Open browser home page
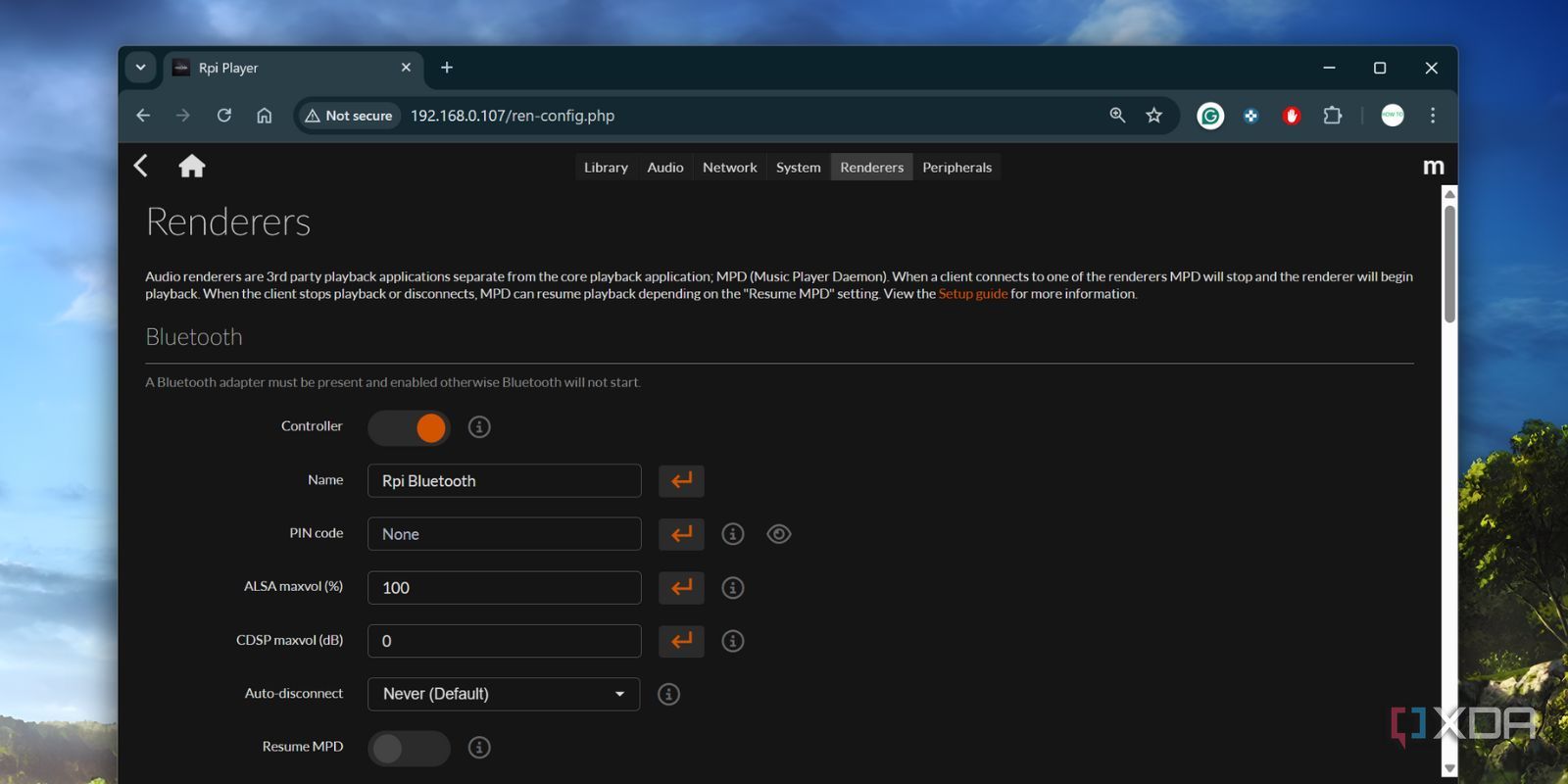Viewport: 1568px width, 784px height. (265, 116)
